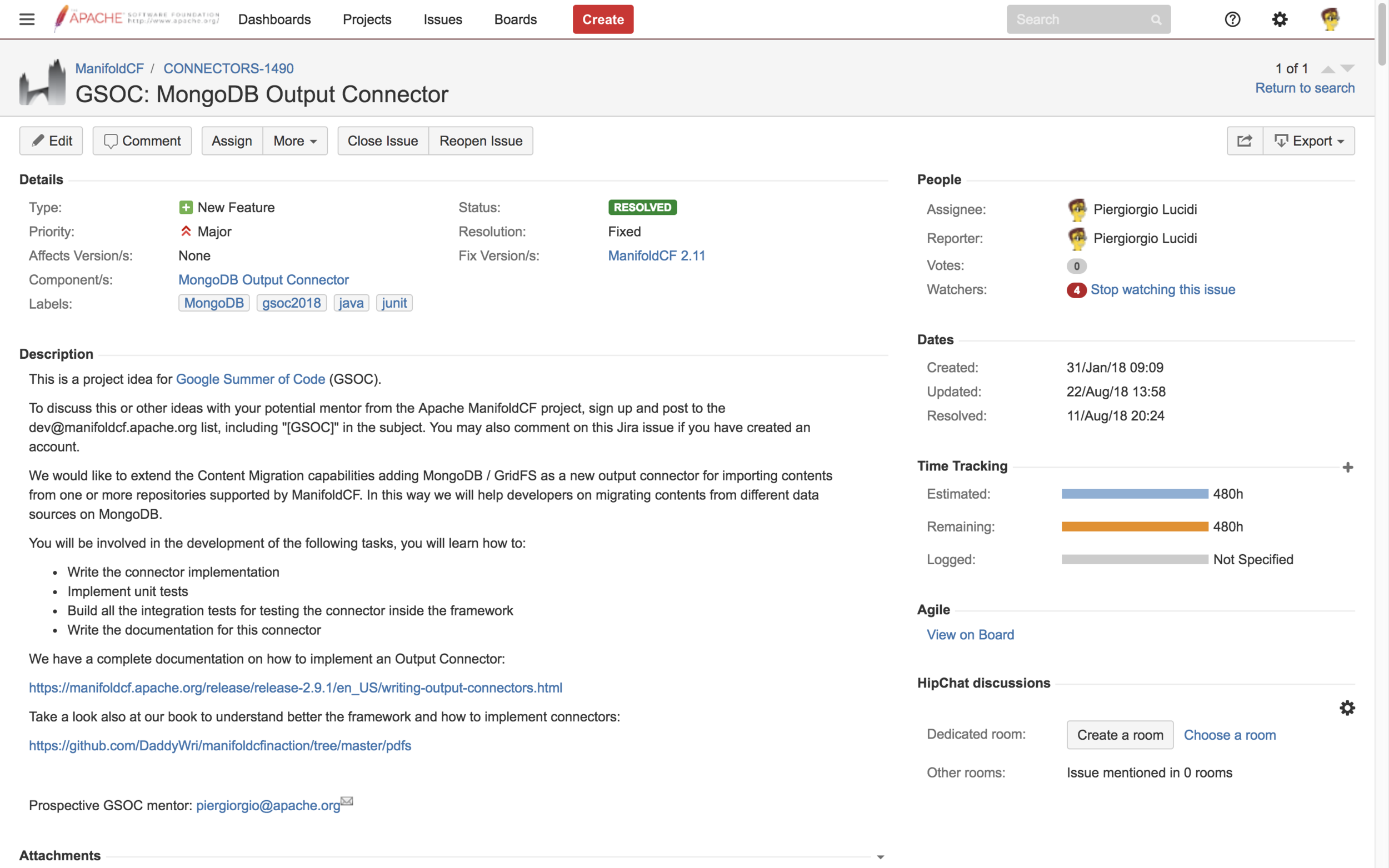Click the MongoDB label tag
This screenshot has width=1389, height=868.
click(213, 303)
